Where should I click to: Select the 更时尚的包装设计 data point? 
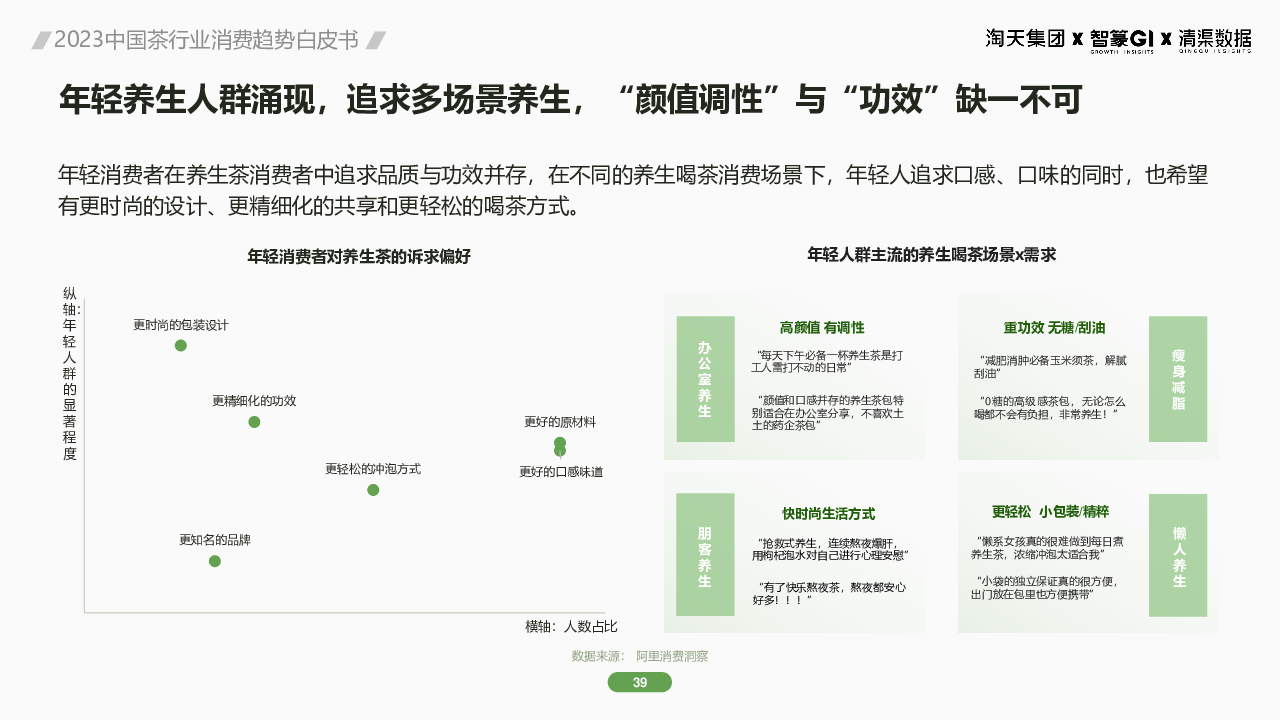[181, 345]
